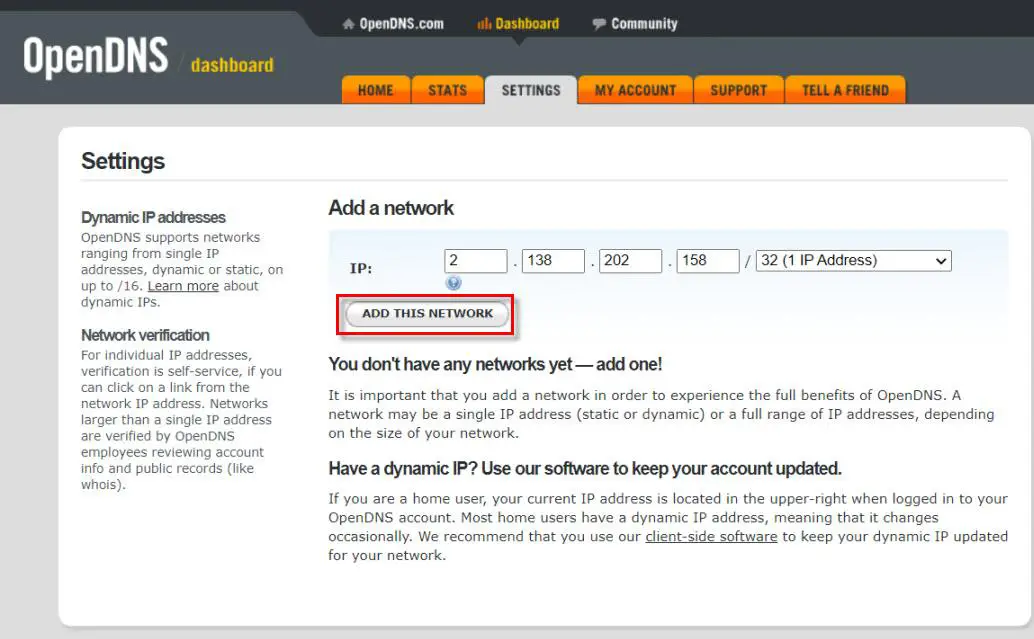Select the SETTINGS tab
Image resolution: width=1034 pixels, height=639 pixels.
(x=531, y=90)
